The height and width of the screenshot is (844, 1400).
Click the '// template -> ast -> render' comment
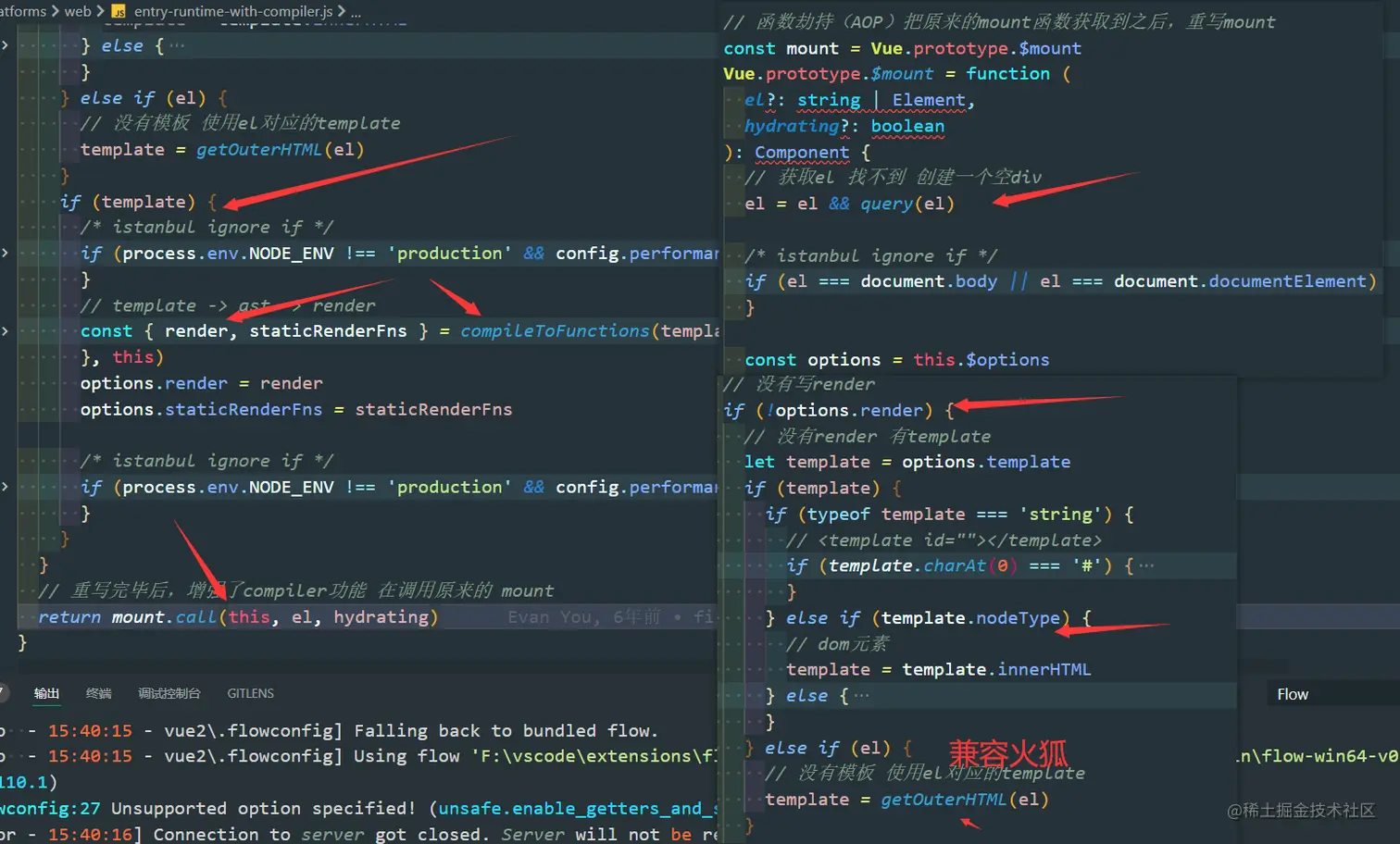[x=228, y=305]
